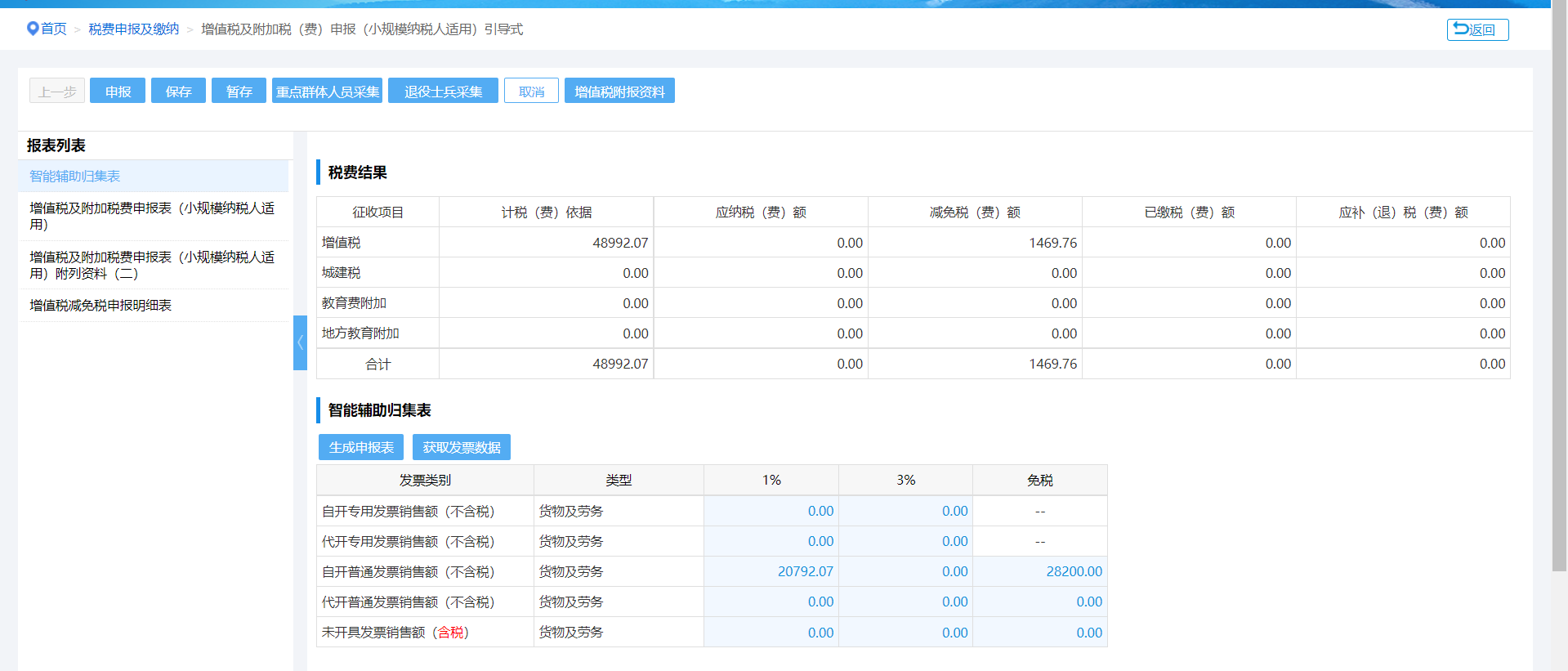Click the 暂存 button
This screenshot has width=1568, height=671.
[239, 91]
